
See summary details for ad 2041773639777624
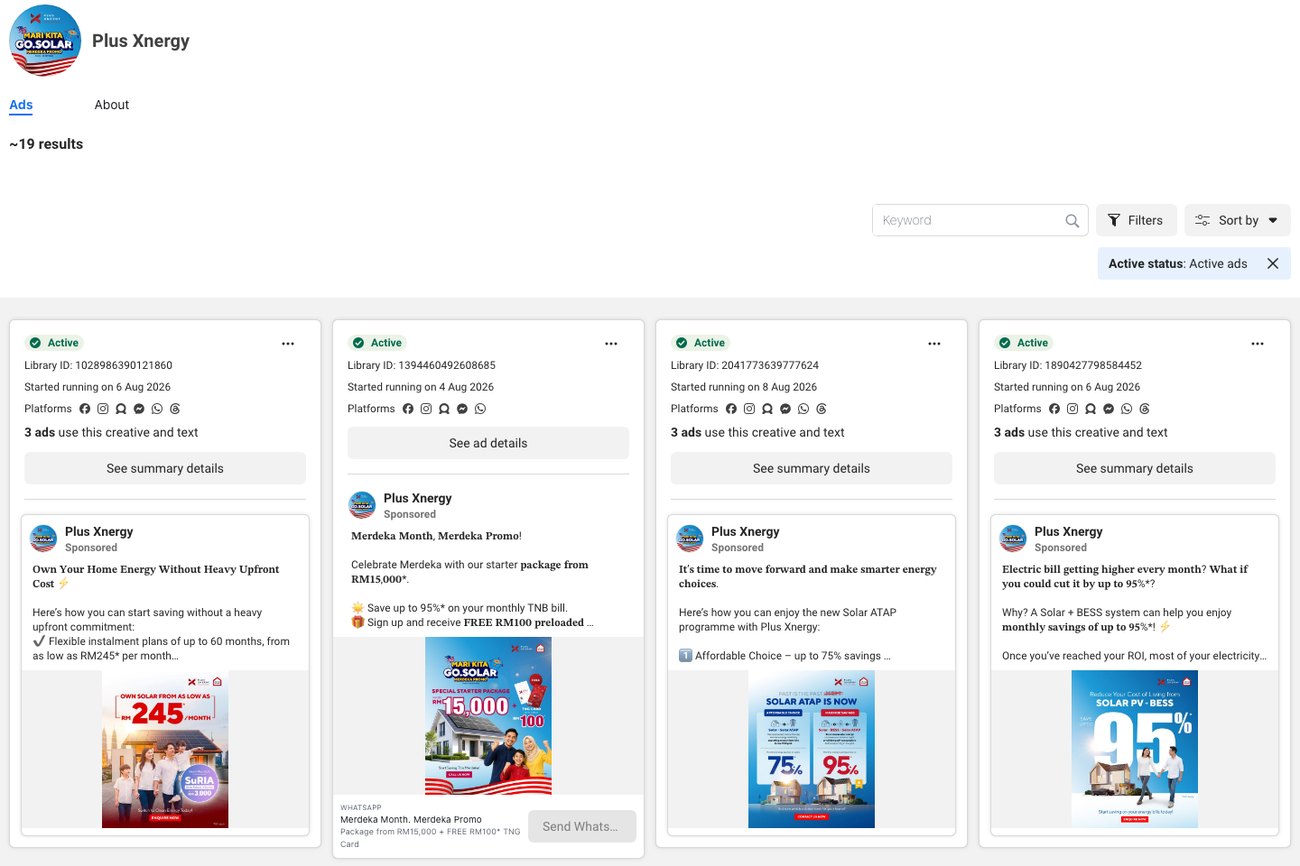coord(811,468)
